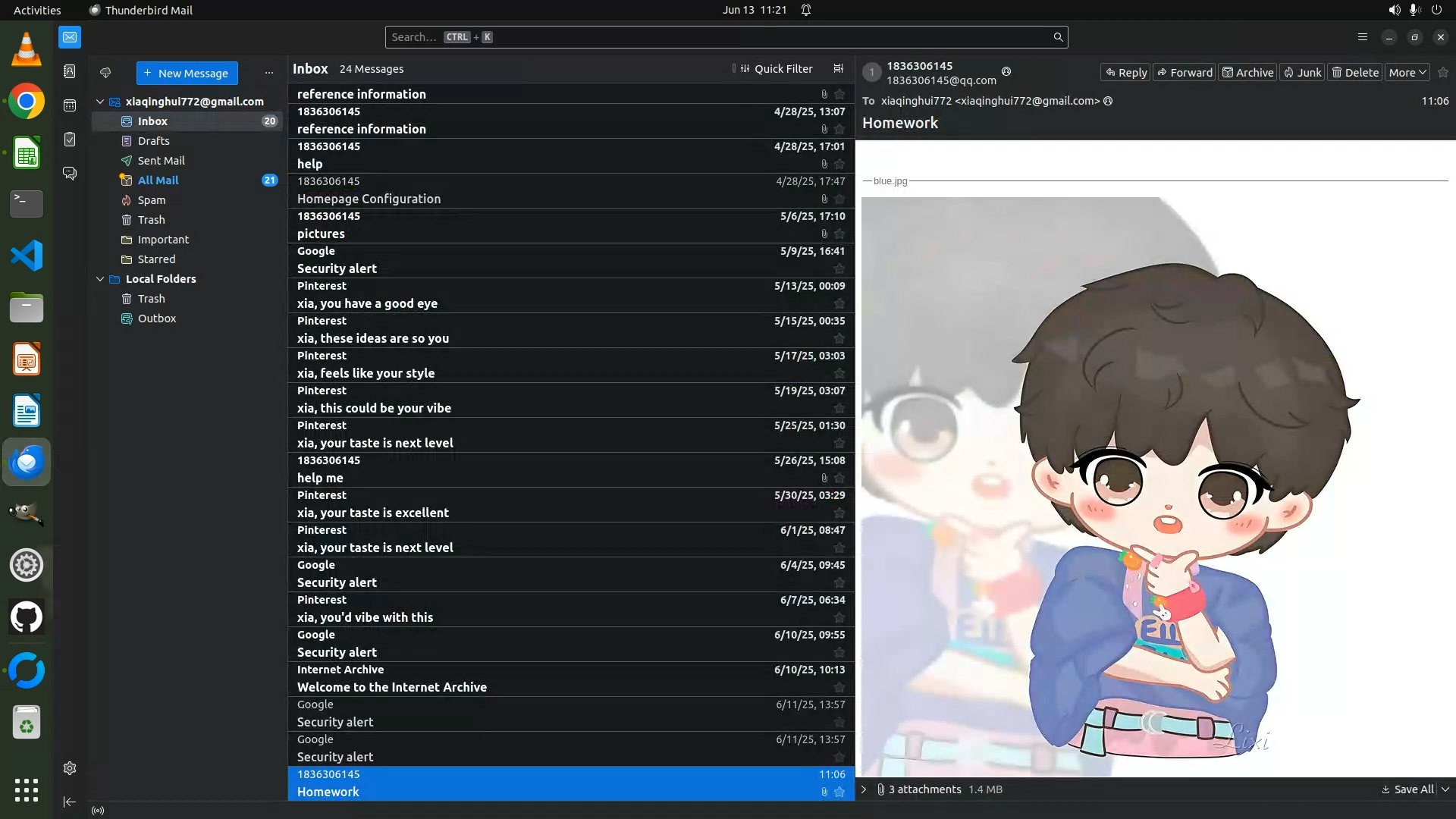
Task: Toggle star on the open message header
Action: tap(1443, 73)
